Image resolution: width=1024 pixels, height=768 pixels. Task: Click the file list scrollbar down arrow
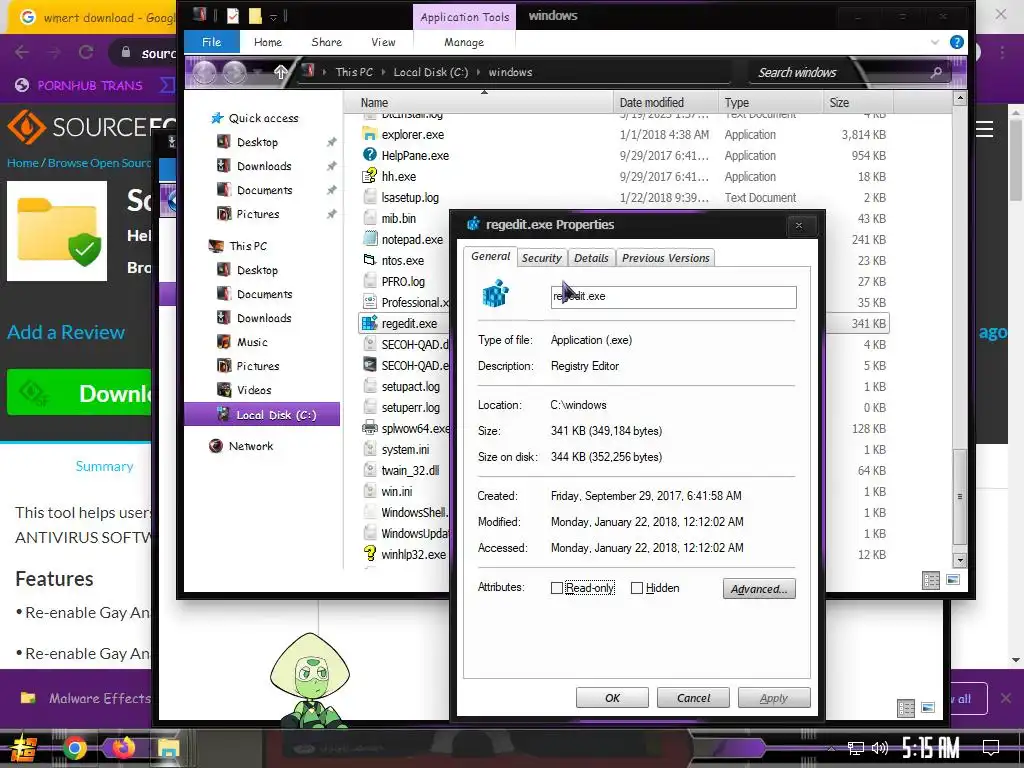tap(959, 560)
